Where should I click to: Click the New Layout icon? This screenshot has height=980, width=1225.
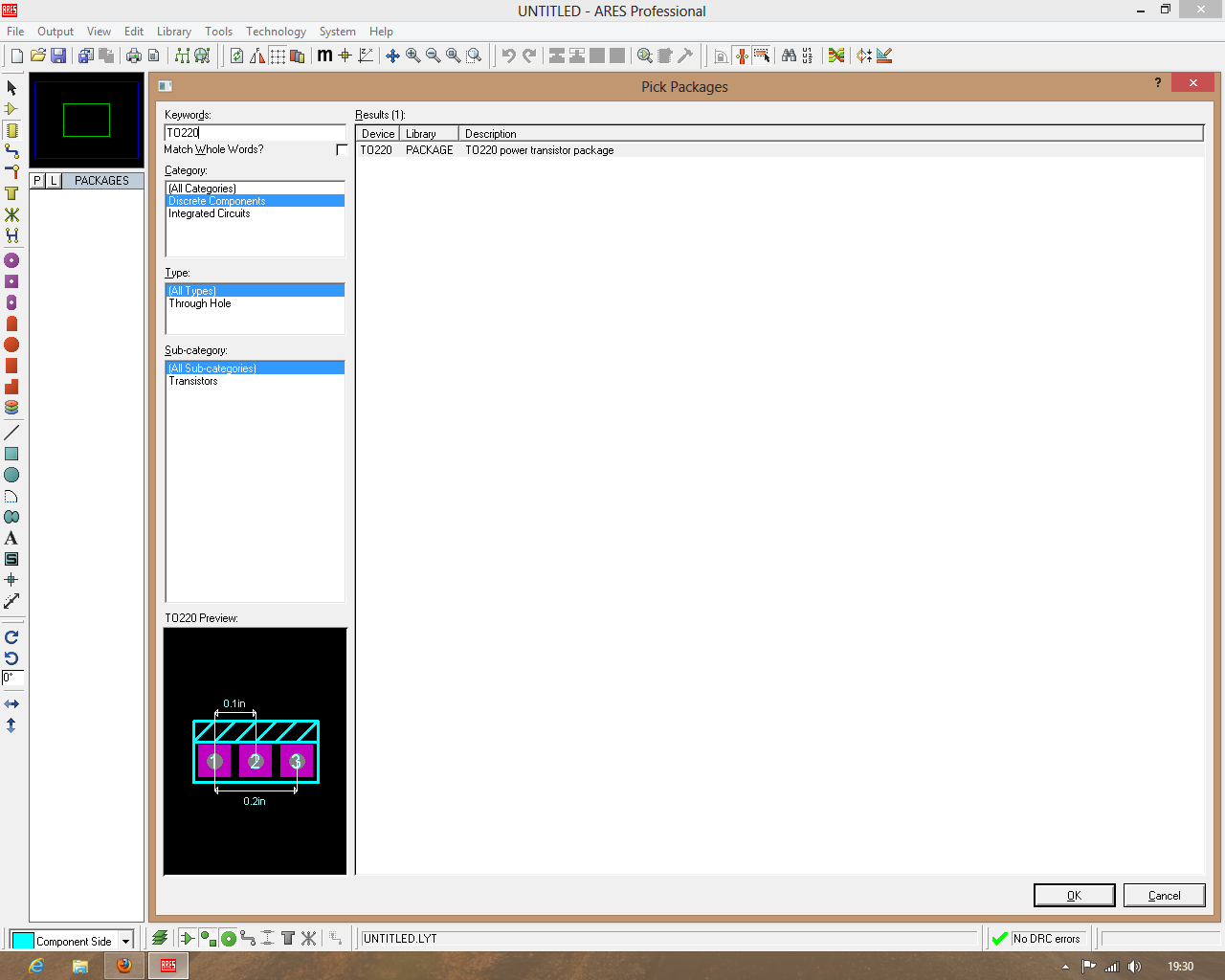click(x=16, y=56)
